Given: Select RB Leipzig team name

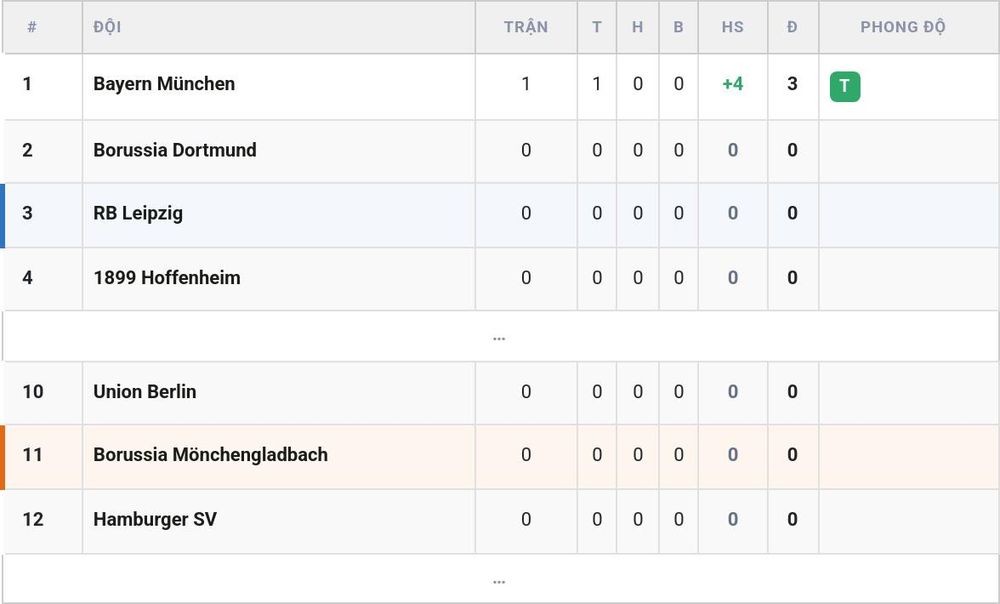Looking at the screenshot, I should tap(138, 213).
